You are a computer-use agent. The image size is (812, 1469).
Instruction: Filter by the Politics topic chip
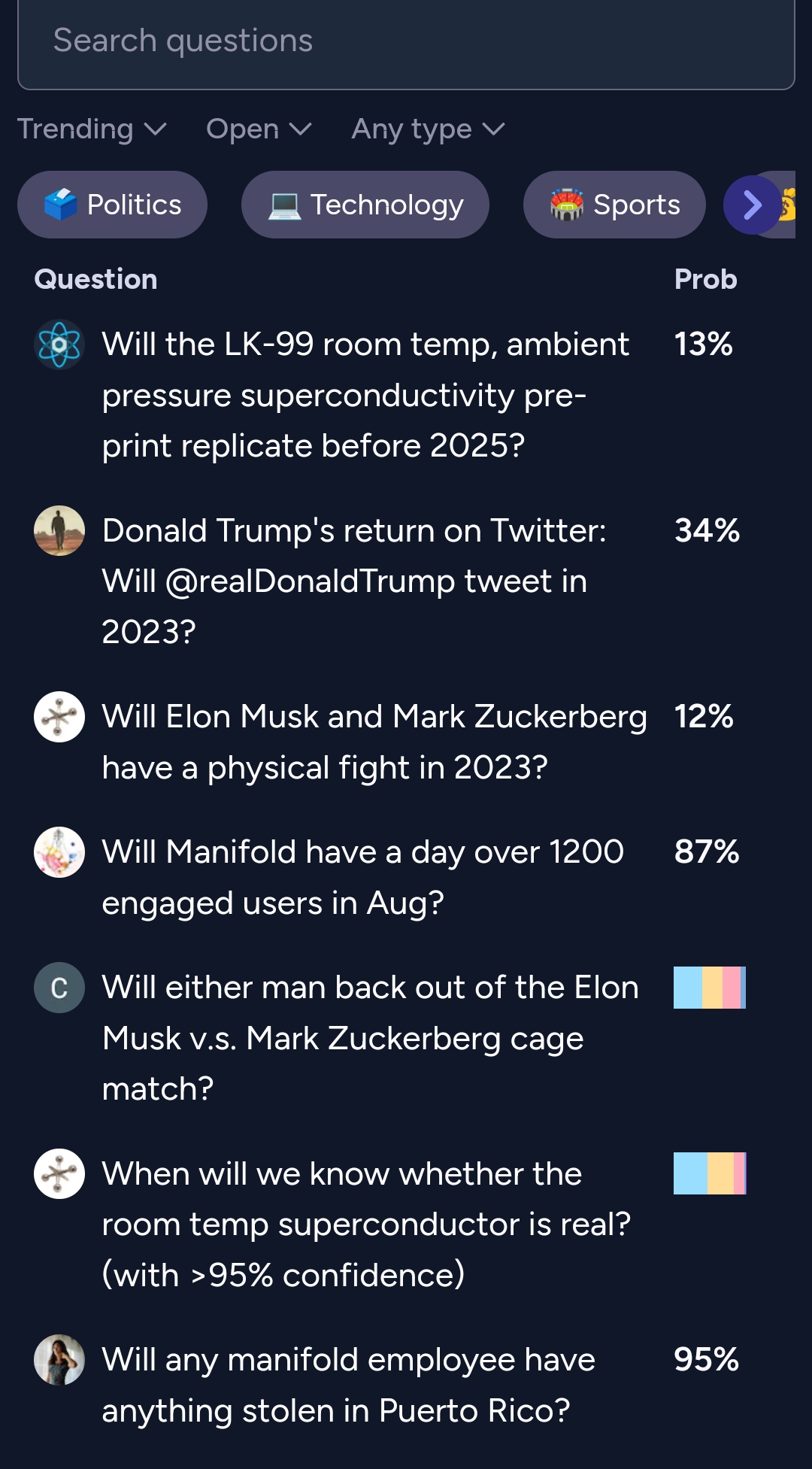(113, 205)
